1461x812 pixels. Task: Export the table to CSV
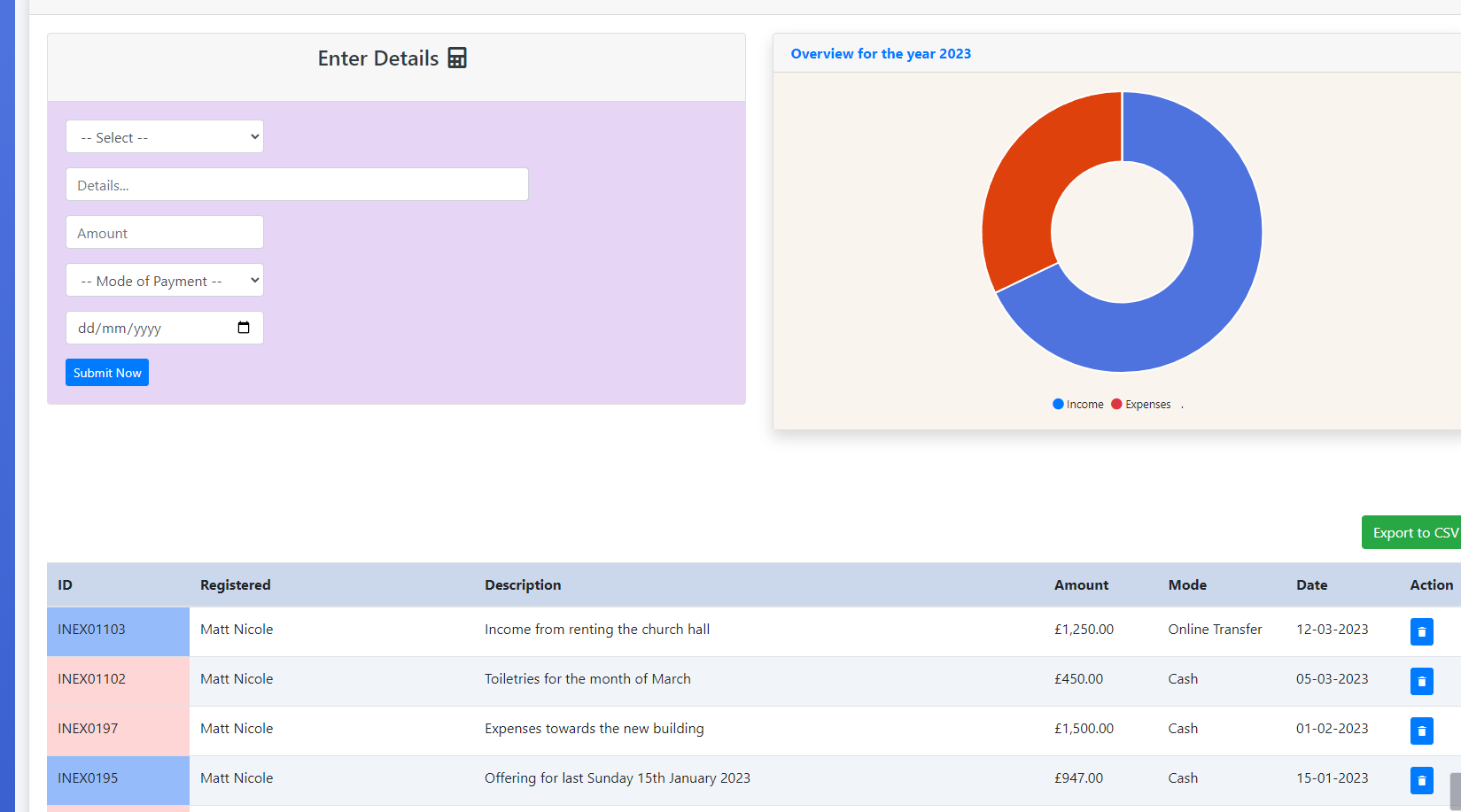(x=1413, y=532)
